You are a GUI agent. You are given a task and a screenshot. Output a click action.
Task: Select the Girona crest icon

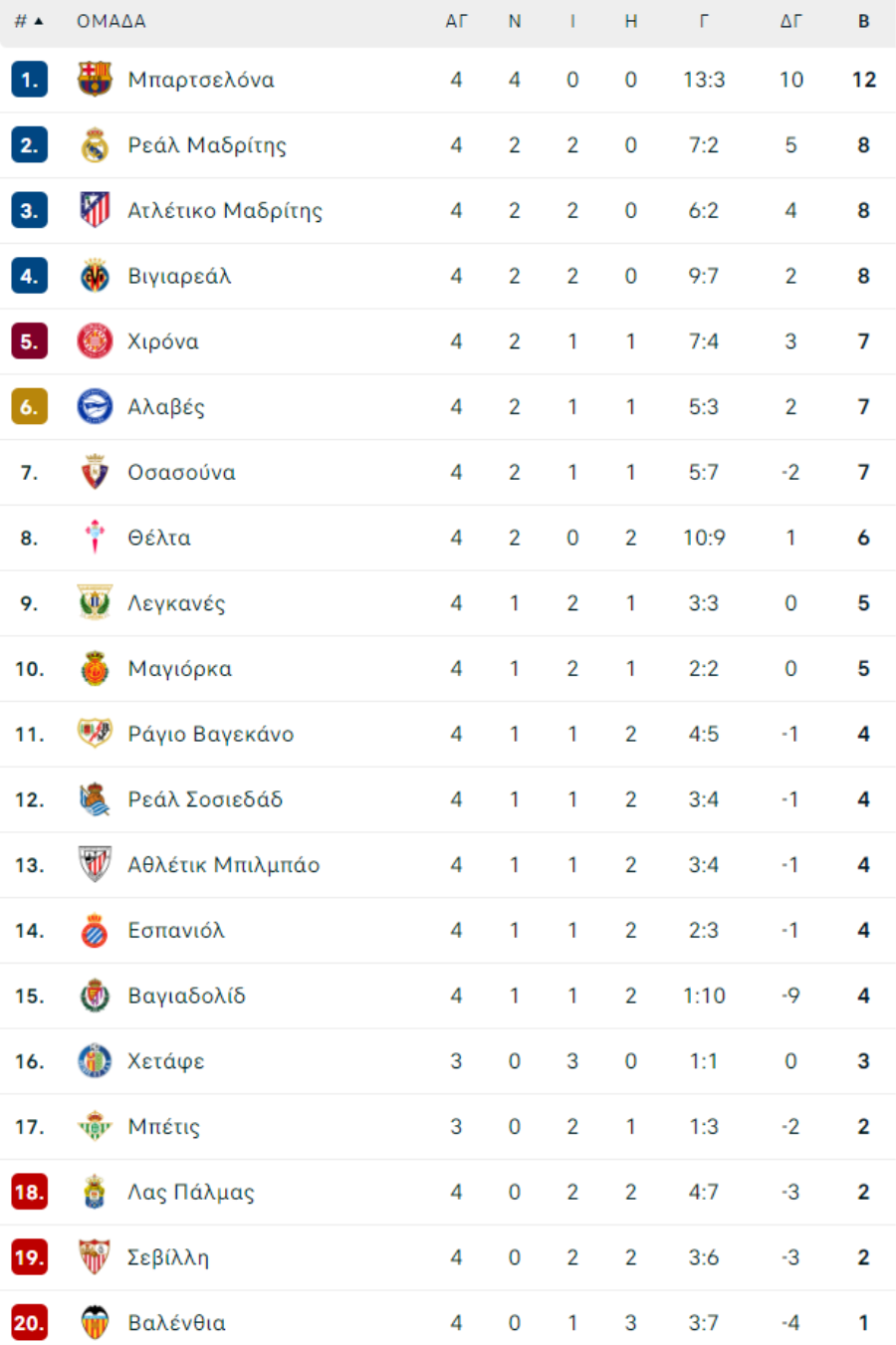95,341
